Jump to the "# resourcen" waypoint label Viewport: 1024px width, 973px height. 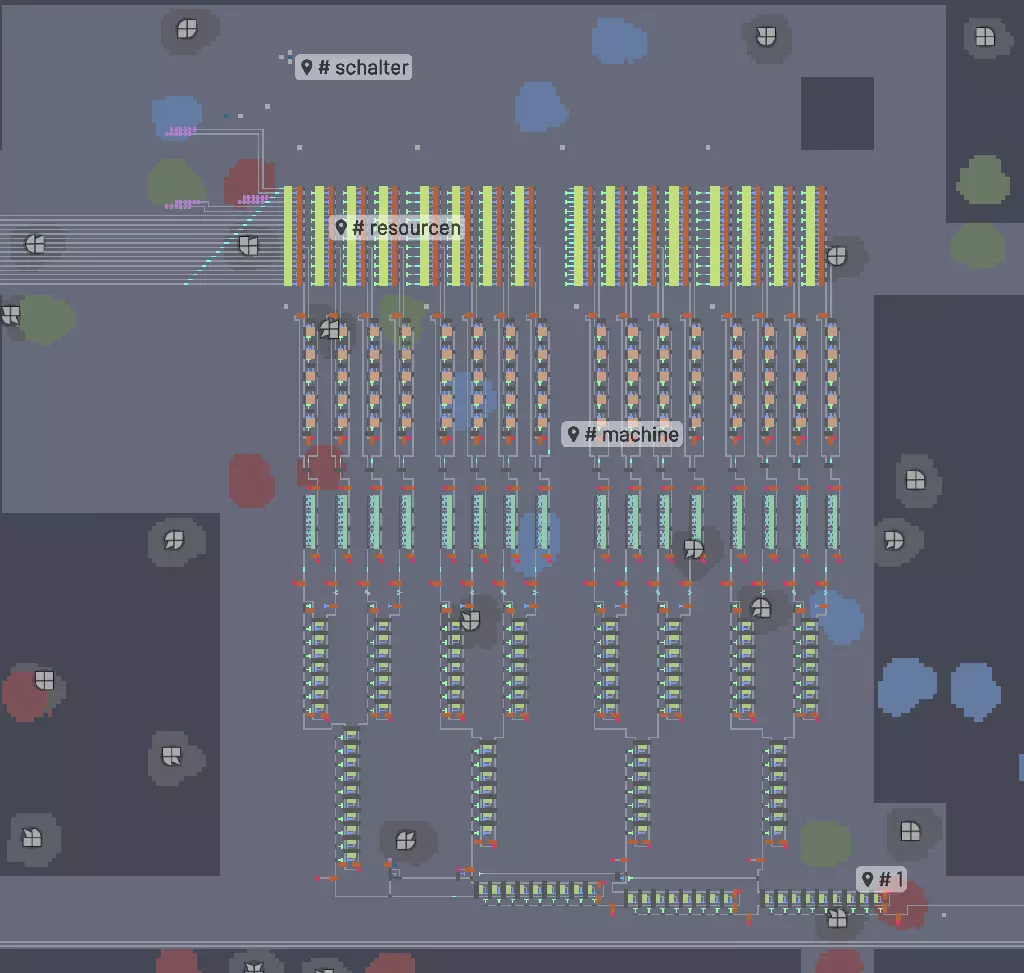point(397,228)
